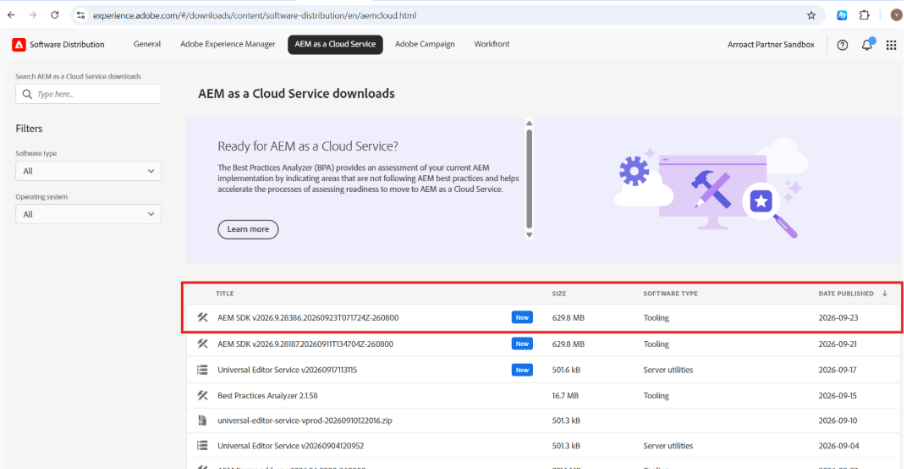Click the browser forward arrow
This screenshot has width=904, height=469.
(x=33, y=16)
